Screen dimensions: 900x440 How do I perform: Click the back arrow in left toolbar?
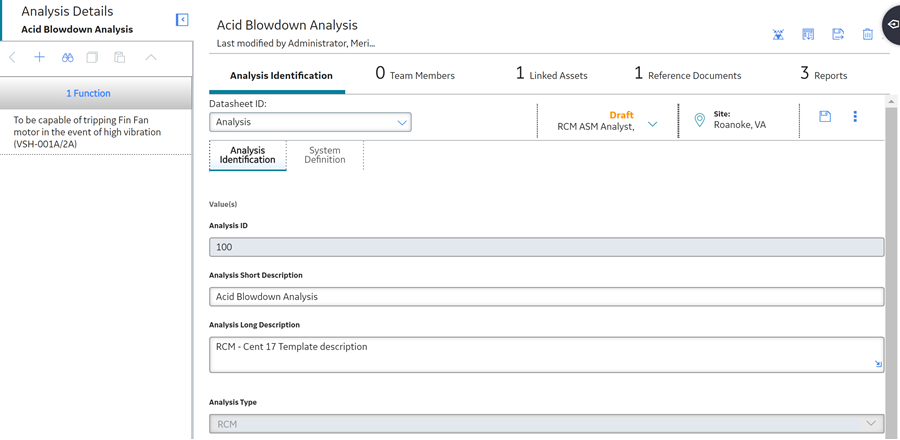13,57
